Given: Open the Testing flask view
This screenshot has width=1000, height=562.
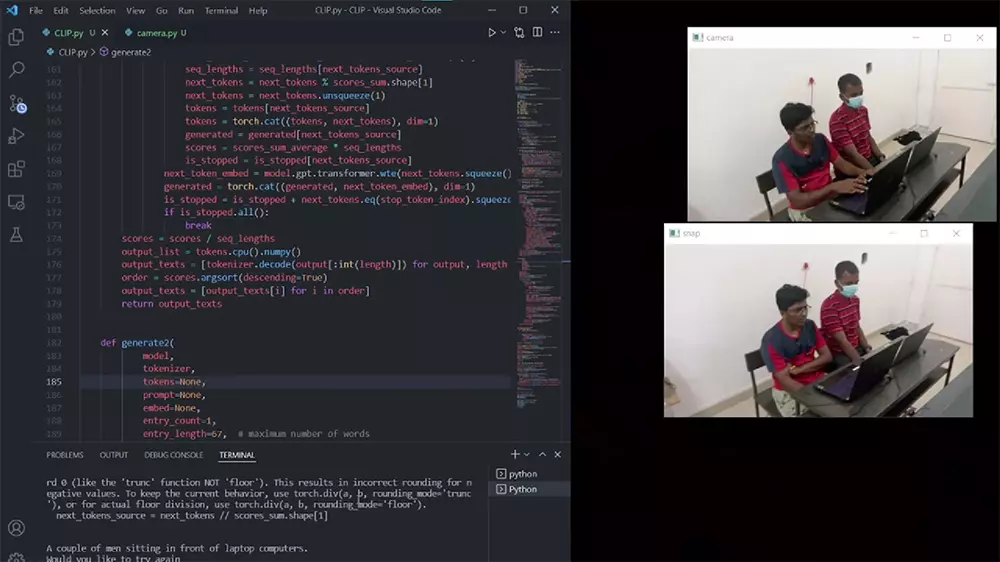Looking at the screenshot, I should pyautogui.click(x=16, y=235).
